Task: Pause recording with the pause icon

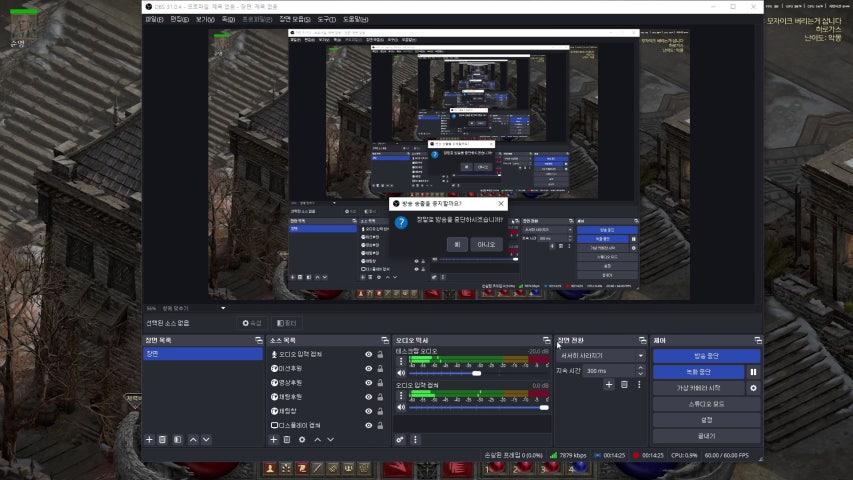Action: coord(753,372)
